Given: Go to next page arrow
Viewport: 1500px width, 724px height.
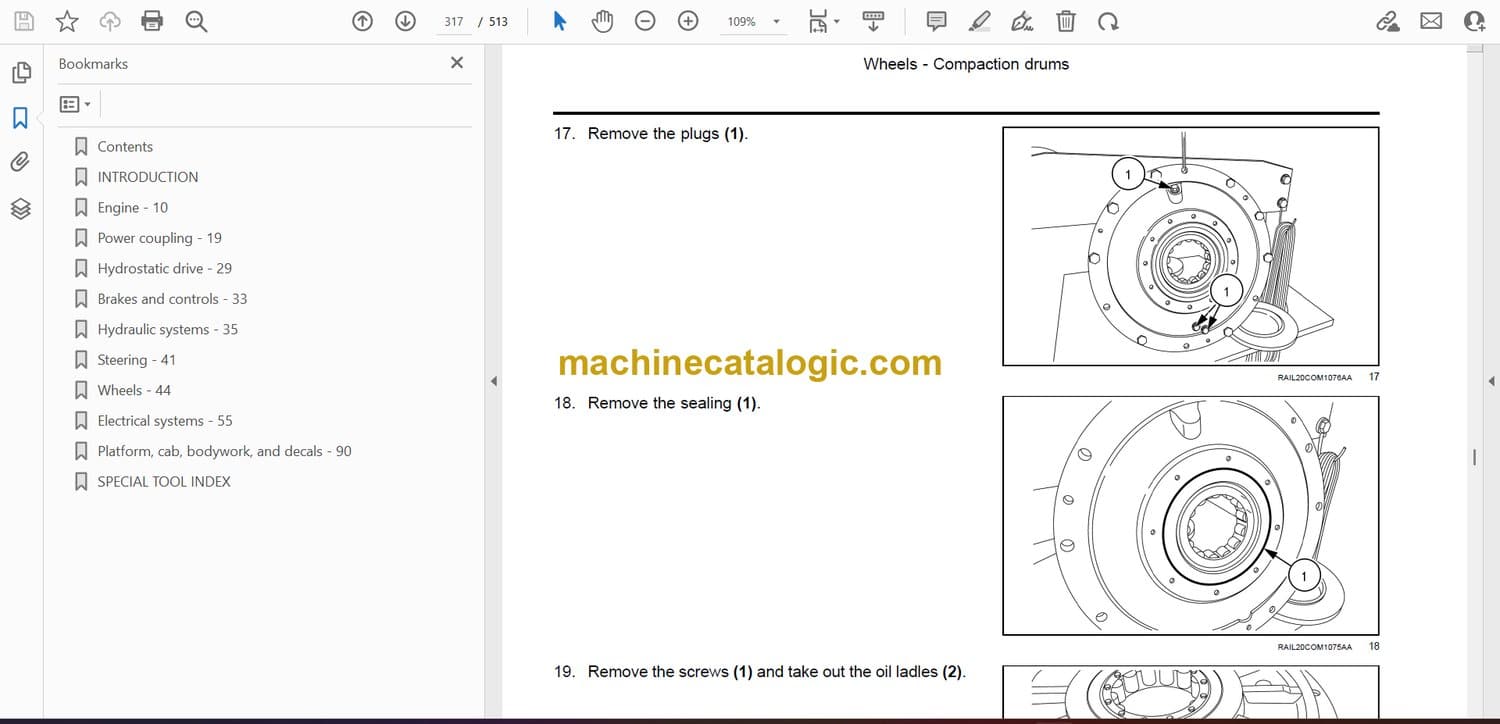Looking at the screenshot, I should pyautogui.click(x=405, y=21).
